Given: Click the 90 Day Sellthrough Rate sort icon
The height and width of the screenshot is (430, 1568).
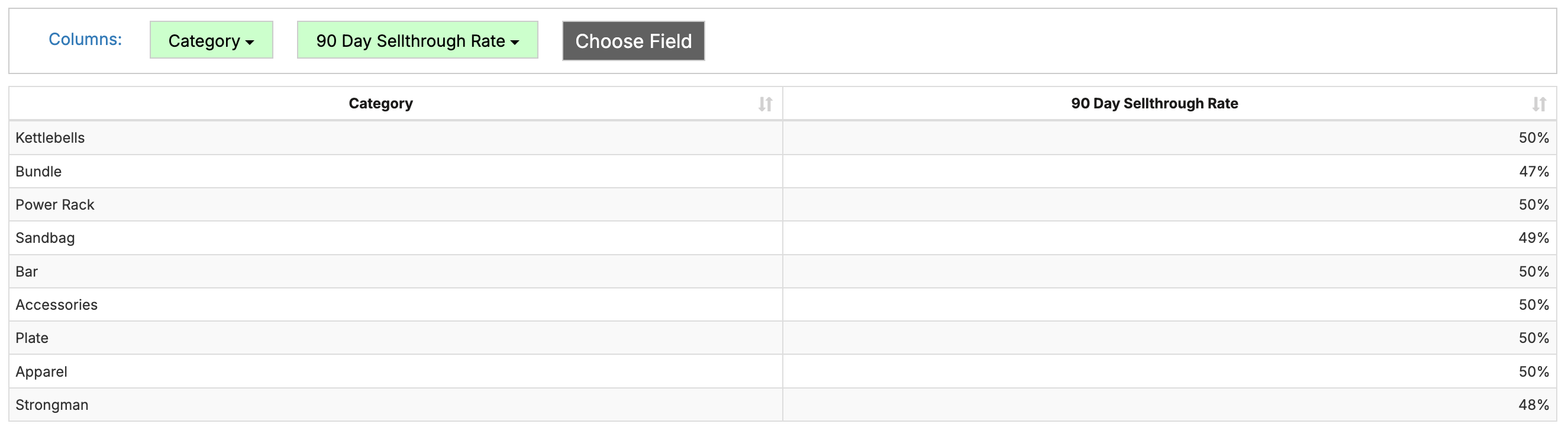Looking at the screenshot, I should pyautogui.click(x=1539, y=104).
